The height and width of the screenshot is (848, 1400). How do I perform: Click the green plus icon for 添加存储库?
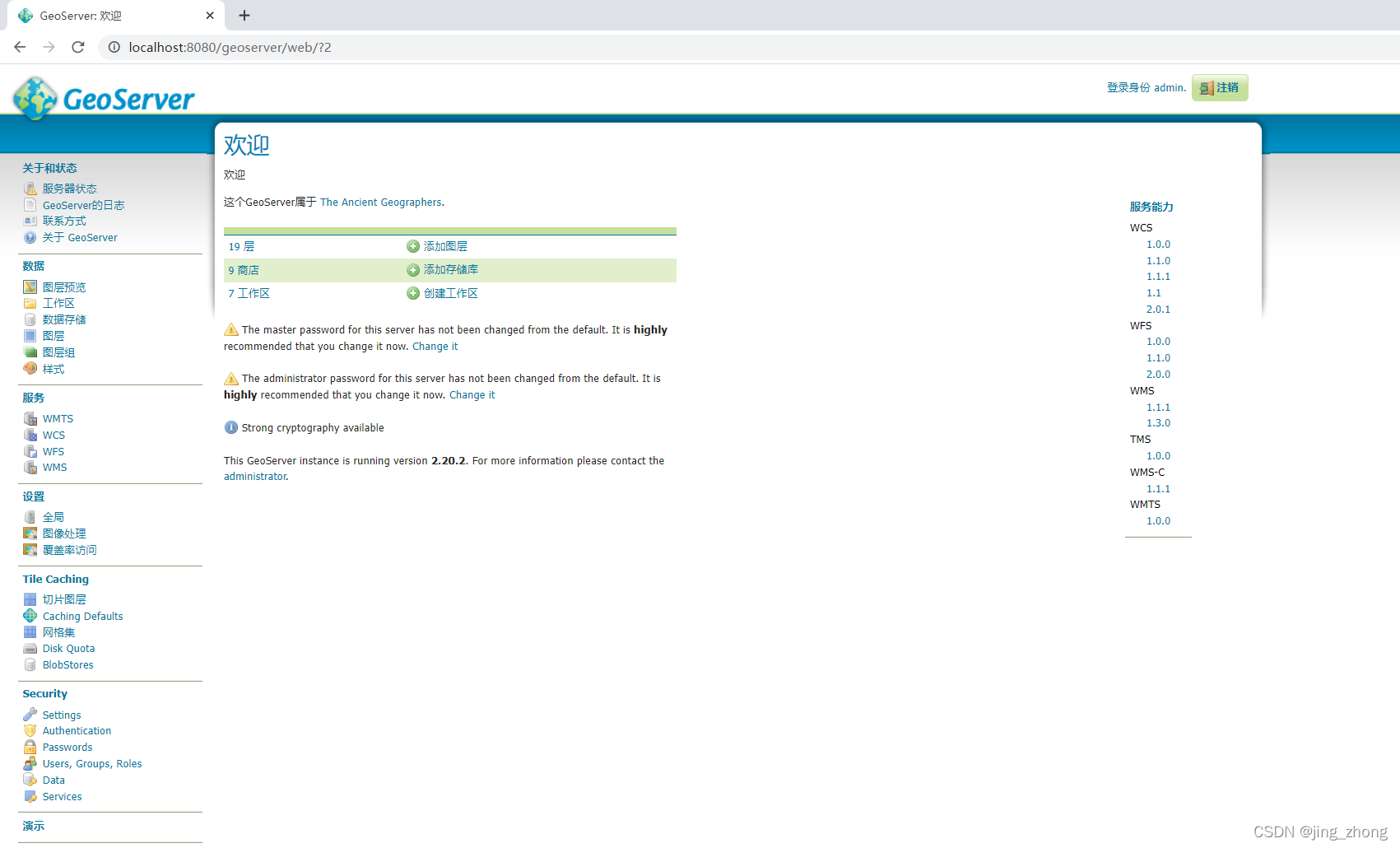tap(413, 270)
